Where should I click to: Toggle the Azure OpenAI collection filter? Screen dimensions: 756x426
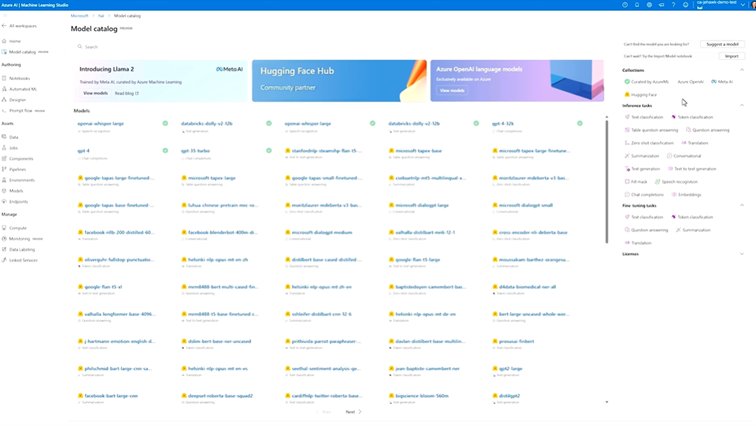(690, 82)
